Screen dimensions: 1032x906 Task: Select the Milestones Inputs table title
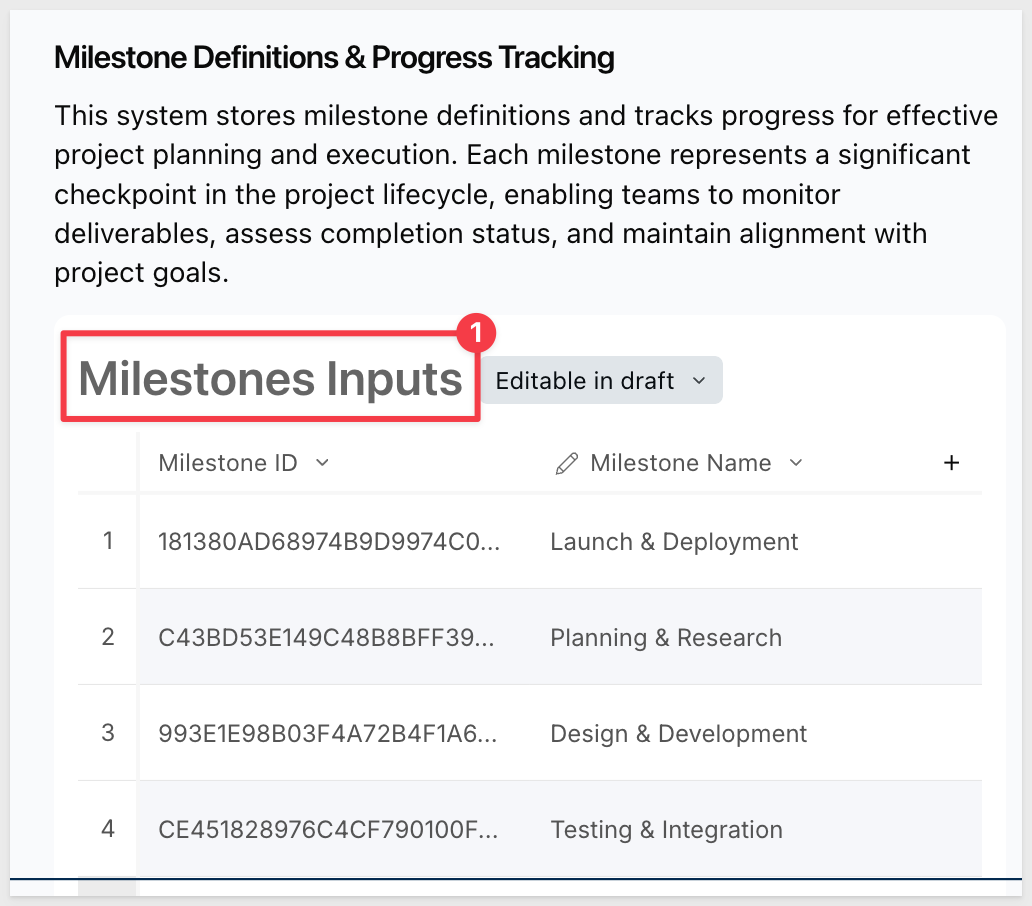click(271, 378)
